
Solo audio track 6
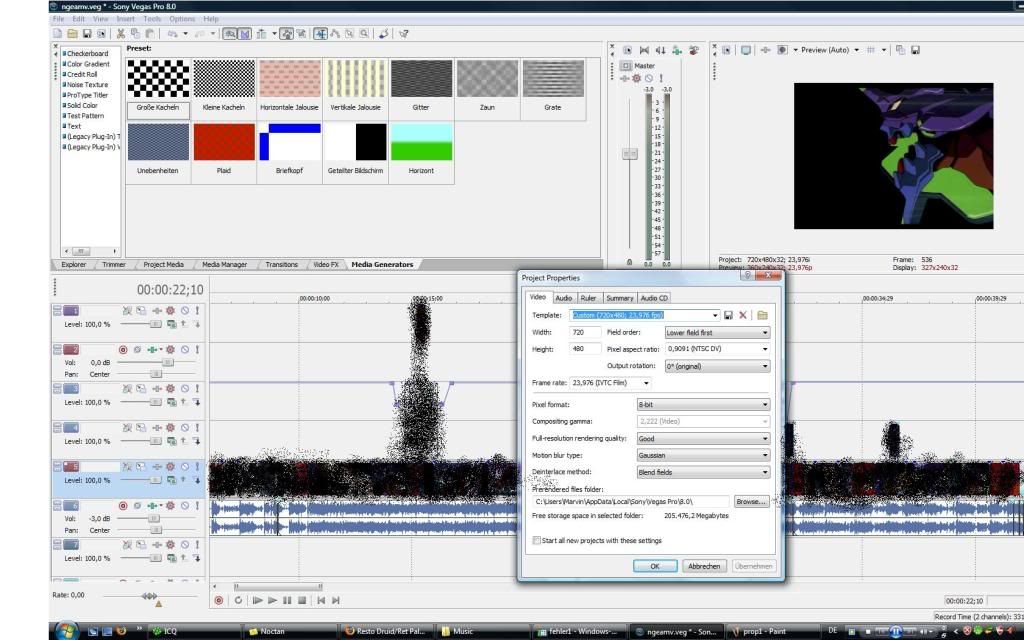tap(197, 506)
